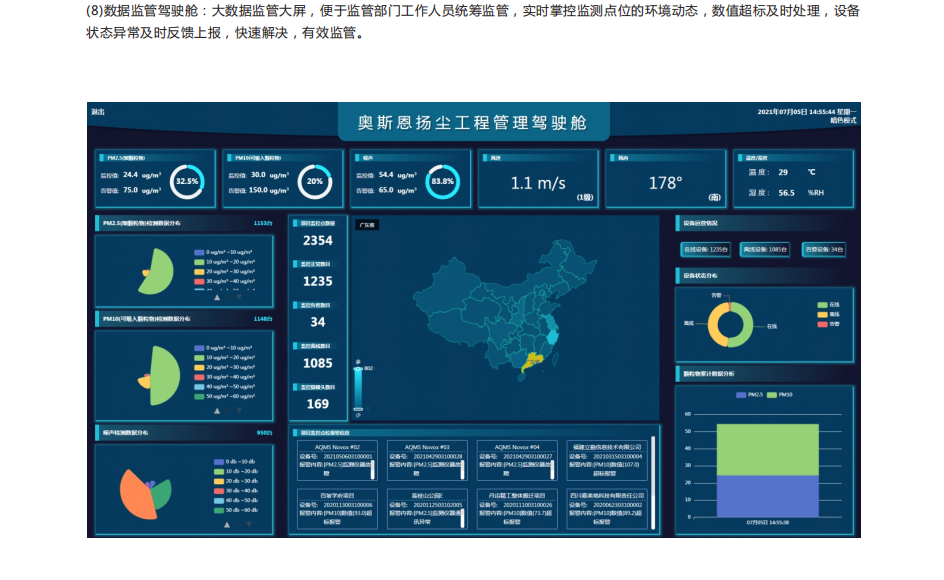Screen dimensions: 944x580
Task: Toggle 0~10 ug/m³ legend in the PM10 chart
Action: (223, 348)
